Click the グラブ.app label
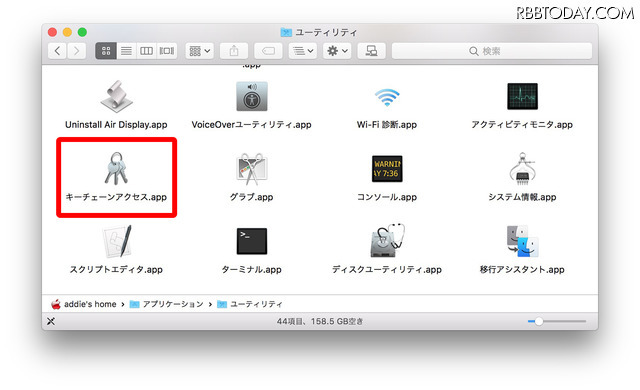The image size is (640, 390). [x=251, y=197]
